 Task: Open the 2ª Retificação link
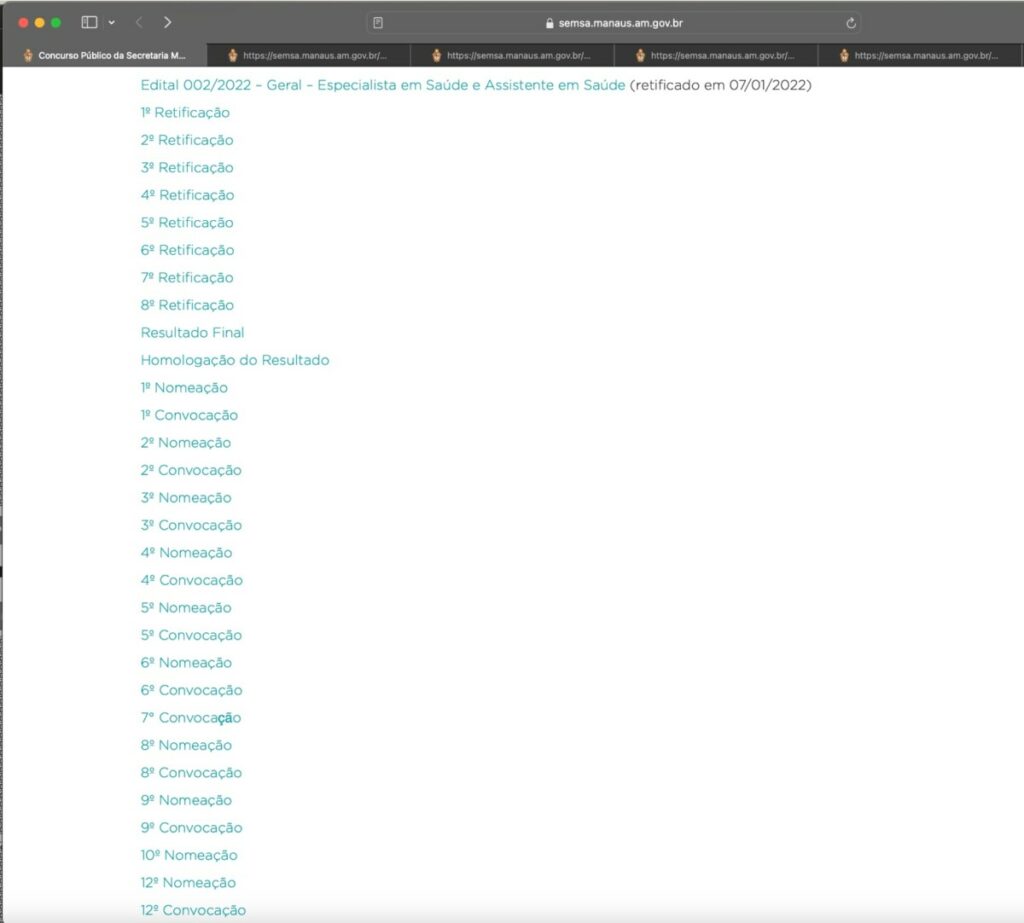(x=187, y=140)
